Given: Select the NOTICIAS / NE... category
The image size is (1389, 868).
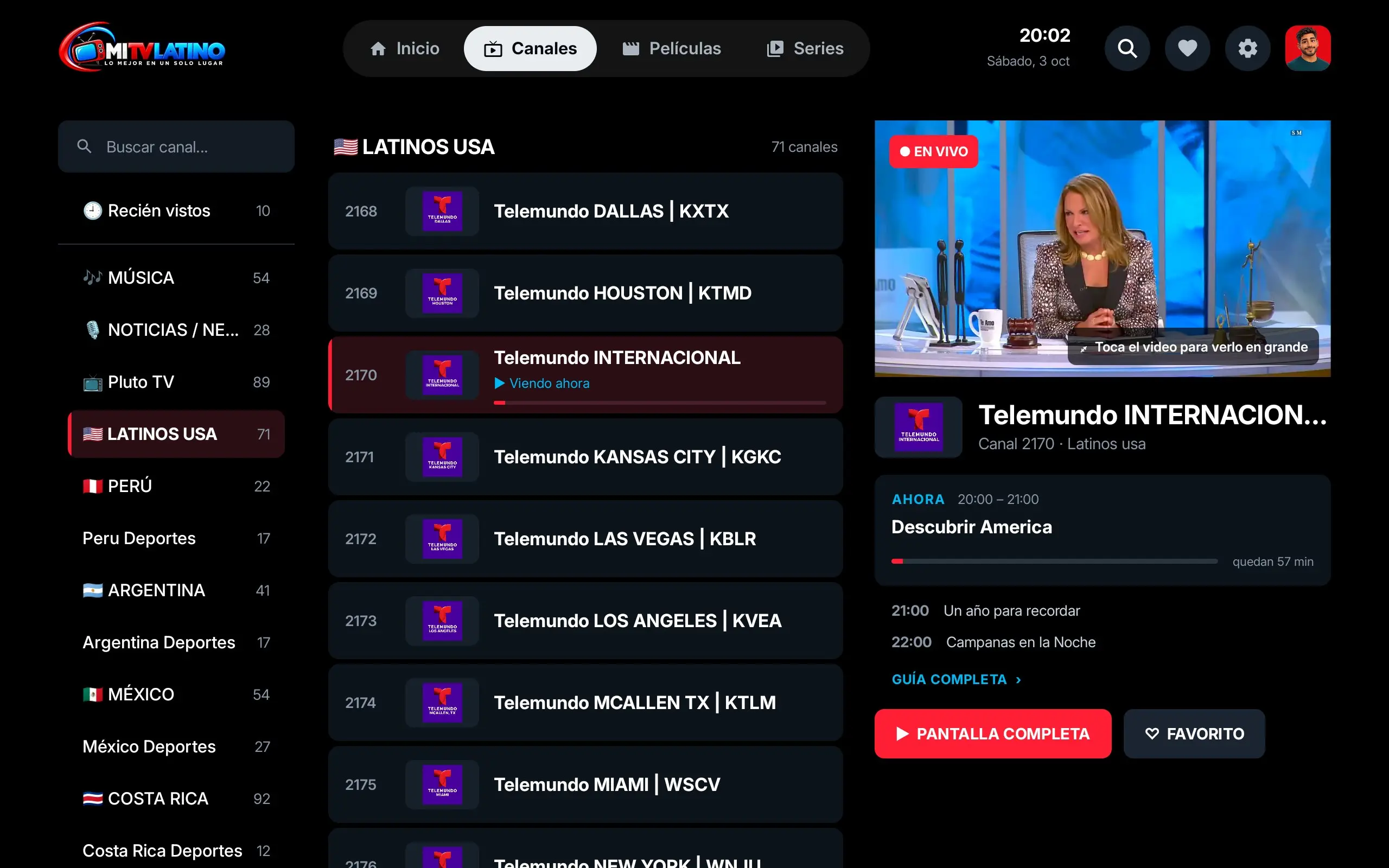Looking at the screenshot, I should 176,330.
